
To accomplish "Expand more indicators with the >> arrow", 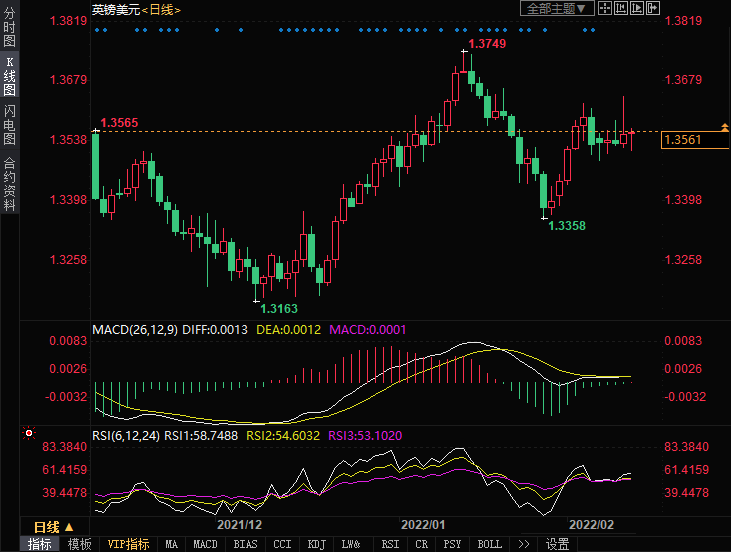I will pyautogui.click(x=524, y=544).
